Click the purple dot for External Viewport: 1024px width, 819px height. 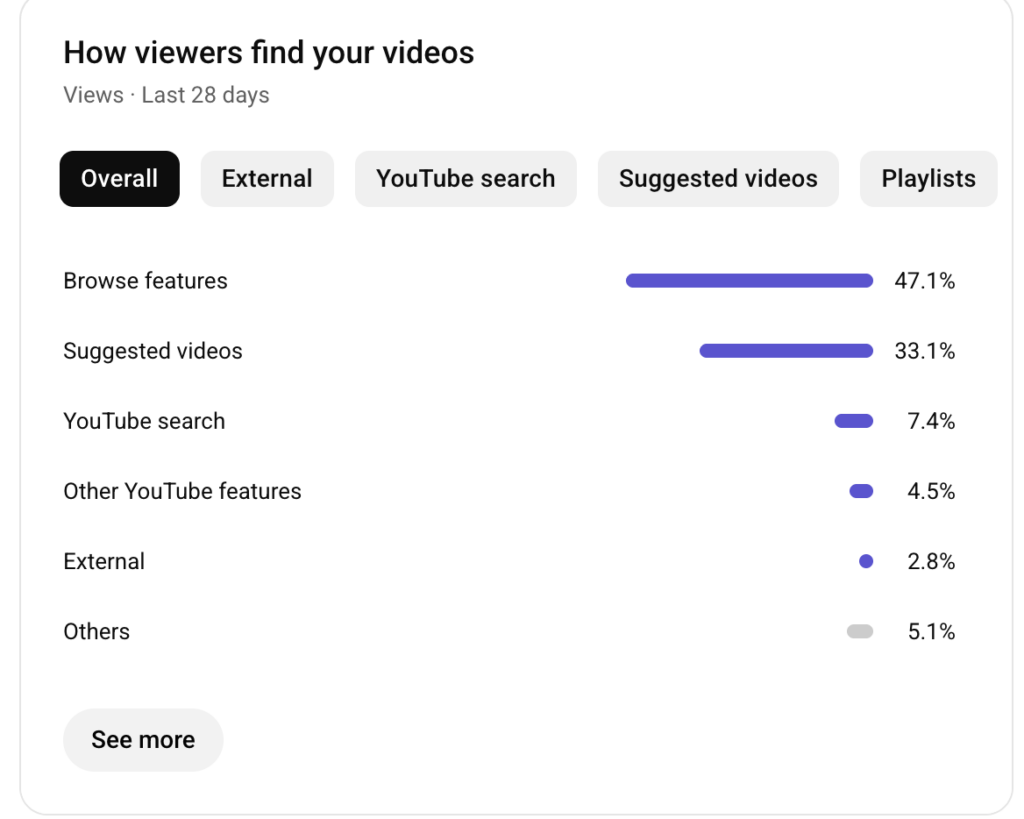click(866, 561)
